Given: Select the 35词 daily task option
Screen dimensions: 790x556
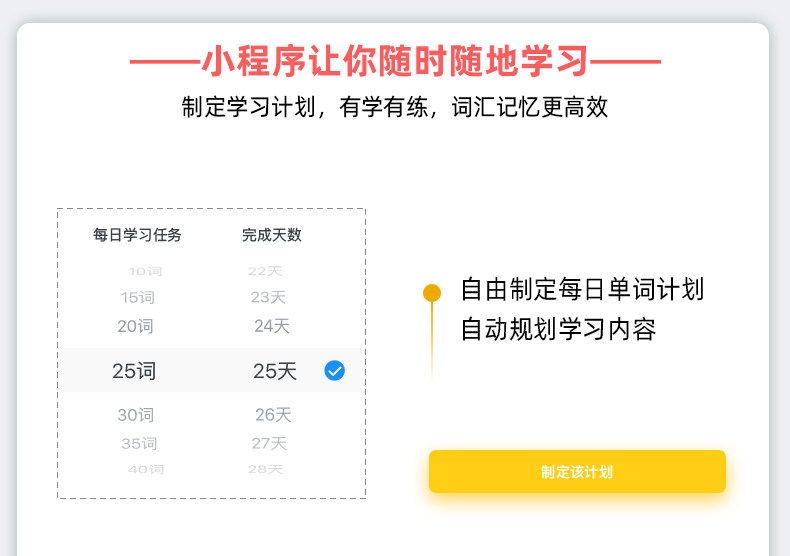Looking at the screenshot, I should [139, 443].
